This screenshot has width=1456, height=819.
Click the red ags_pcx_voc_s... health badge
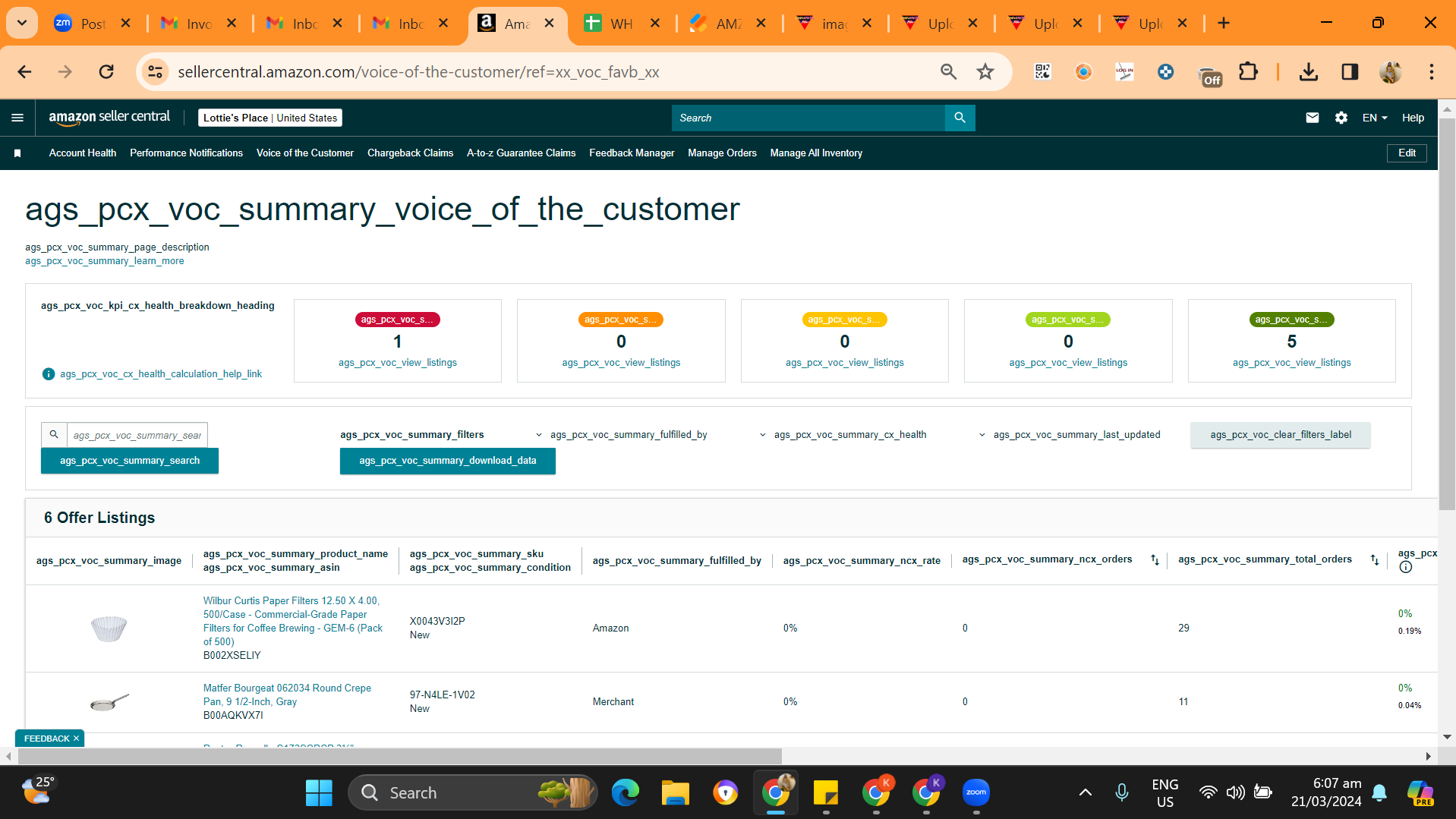pos(397,320)
